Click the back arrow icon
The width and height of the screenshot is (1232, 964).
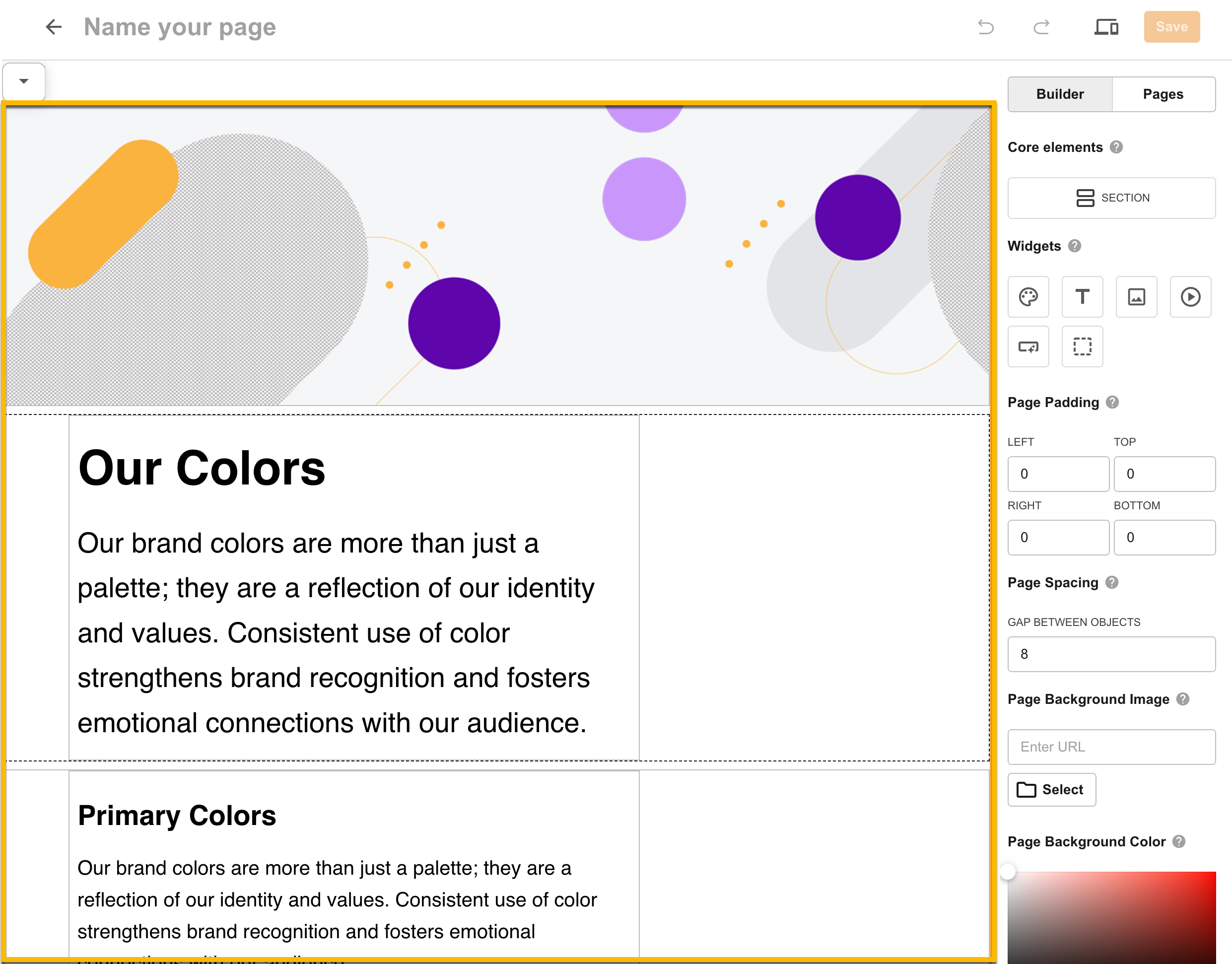tap(54, 26)
